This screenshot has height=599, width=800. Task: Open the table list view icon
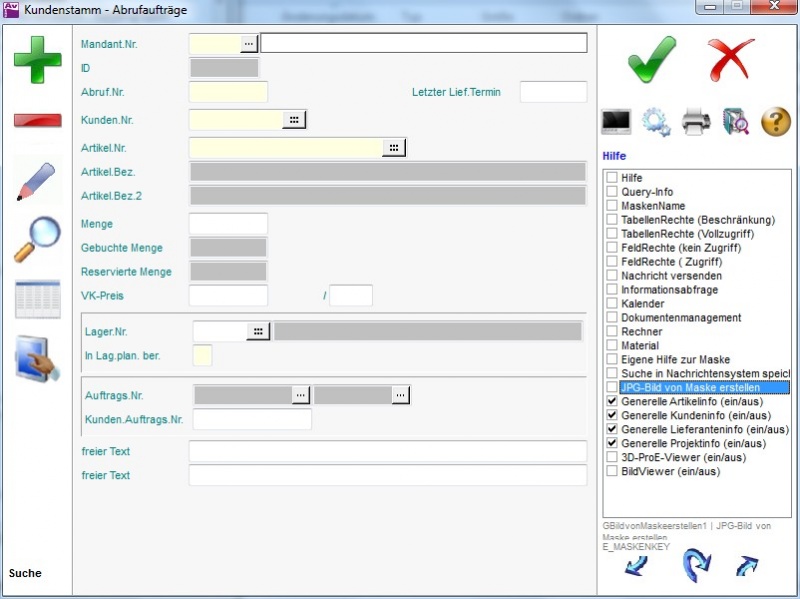37,300
